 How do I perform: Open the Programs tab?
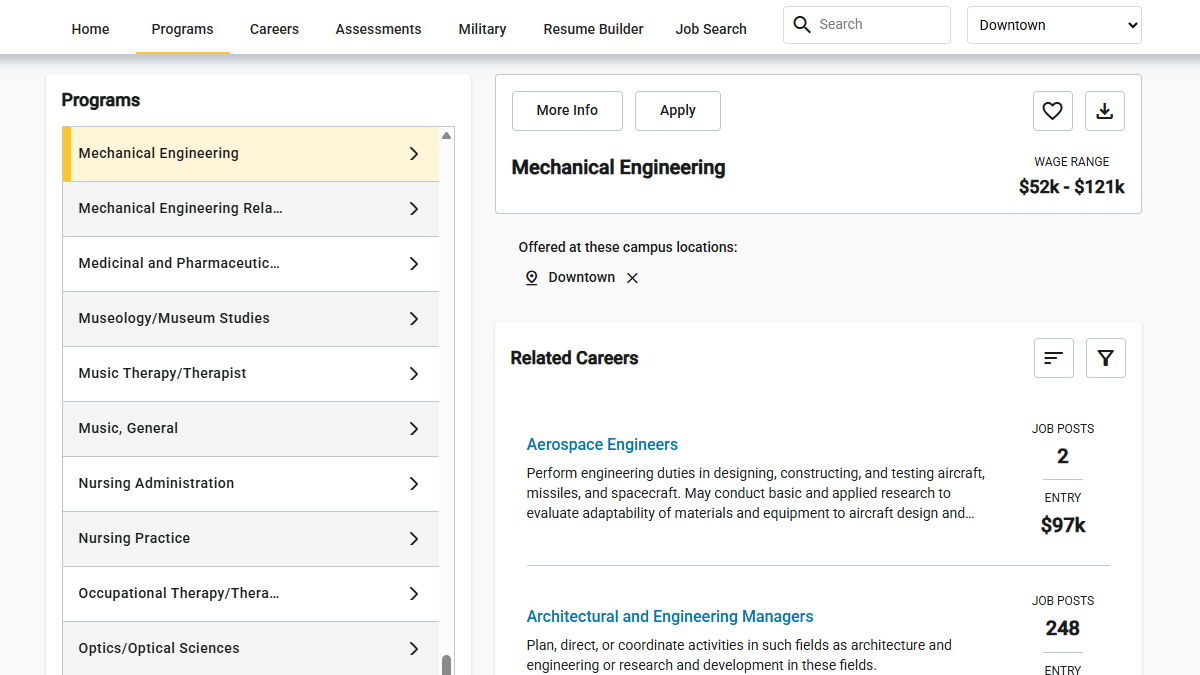[182, 29]
